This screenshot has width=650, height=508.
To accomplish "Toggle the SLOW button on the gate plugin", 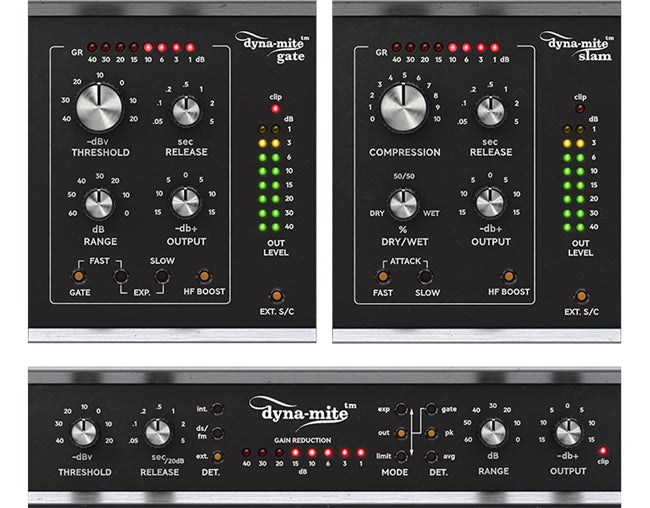I will coord(162,276).
